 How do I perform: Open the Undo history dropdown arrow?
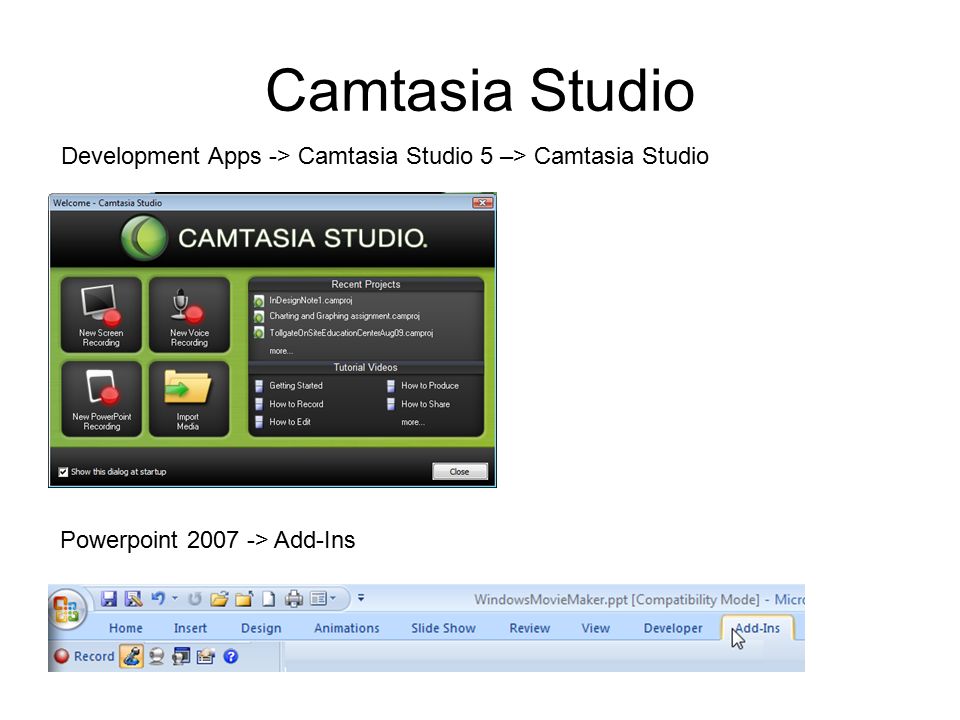(x=174, y=598)
